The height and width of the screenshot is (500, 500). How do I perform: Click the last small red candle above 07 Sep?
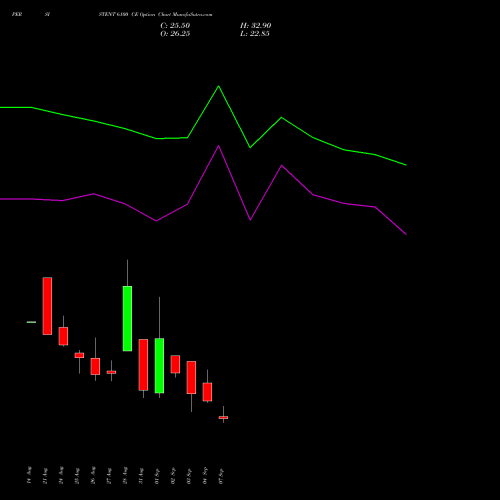pyautogui.click(x=223, y=417)
